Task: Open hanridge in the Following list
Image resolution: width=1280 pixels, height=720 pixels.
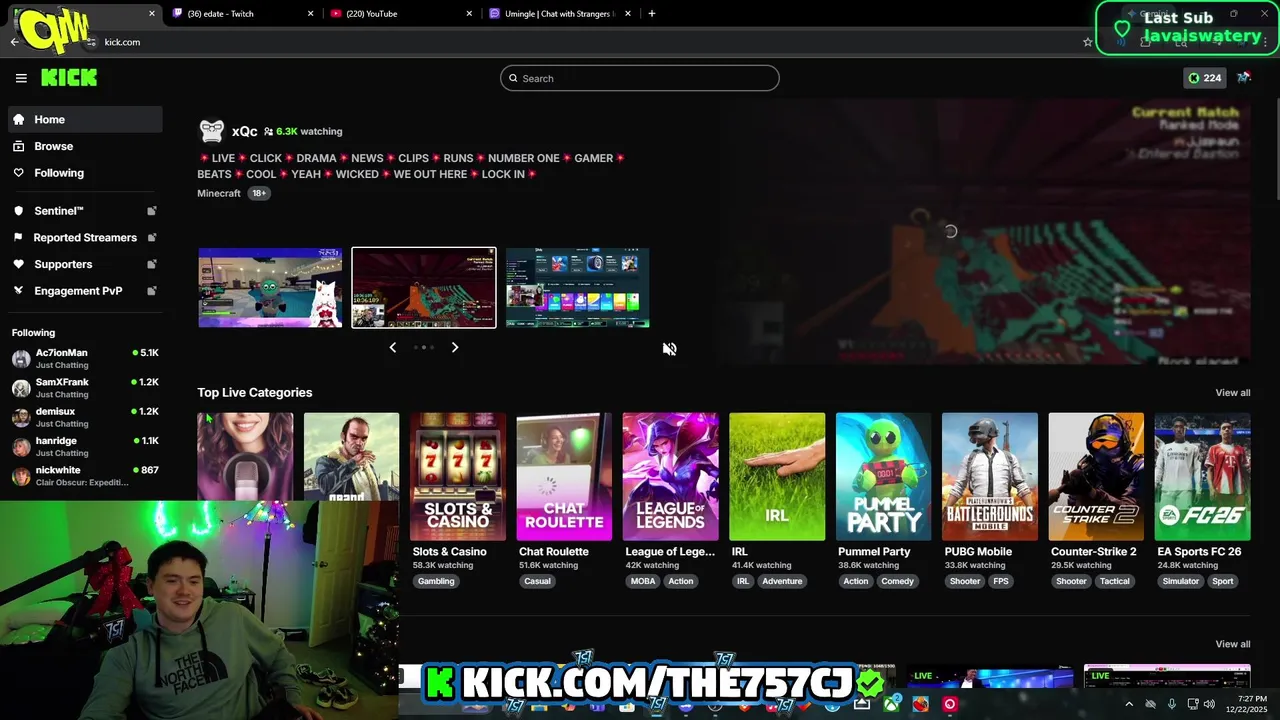Action: click(x=85, y=446)
